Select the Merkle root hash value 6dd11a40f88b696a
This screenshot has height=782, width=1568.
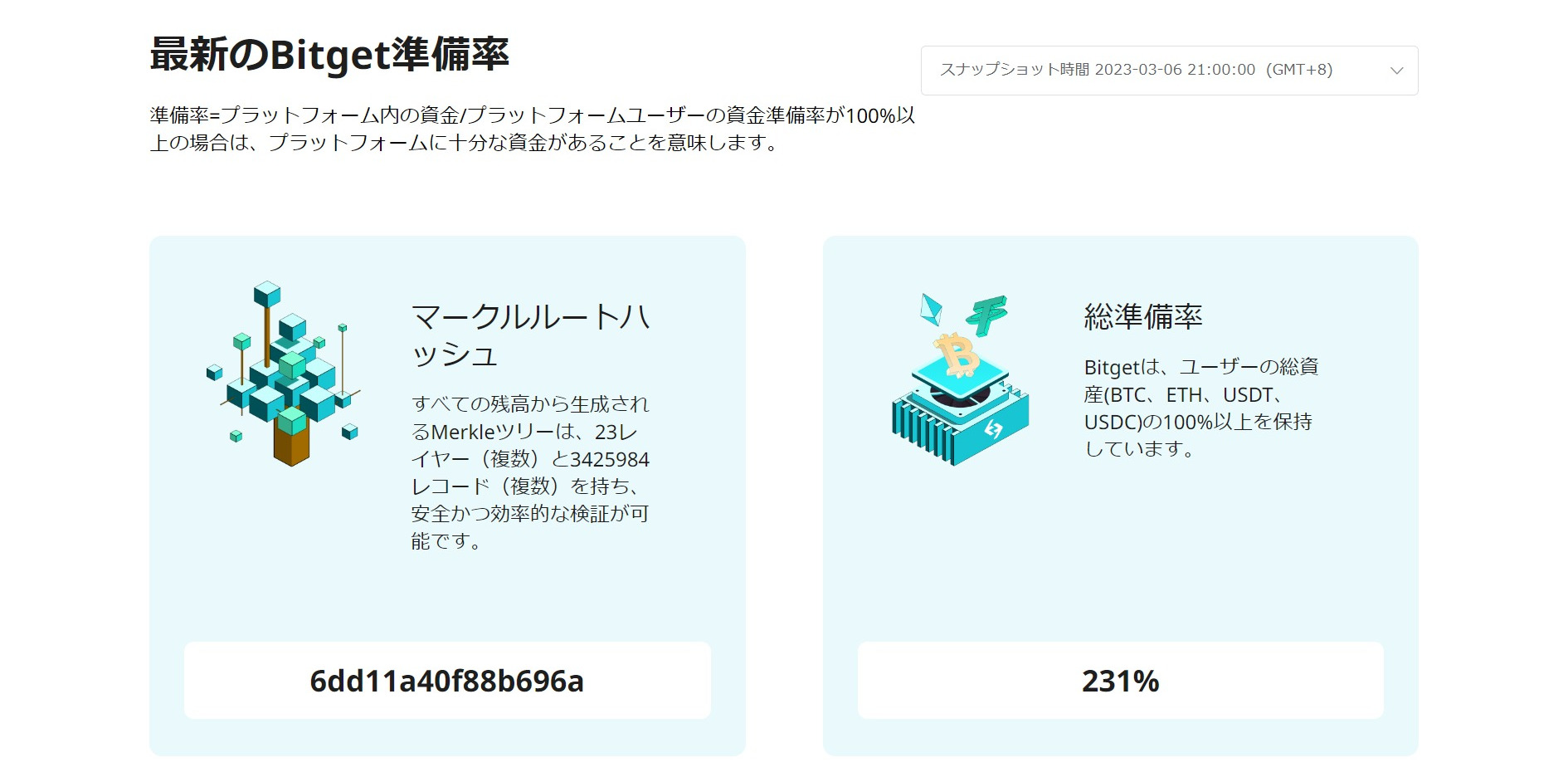[447, 681]
